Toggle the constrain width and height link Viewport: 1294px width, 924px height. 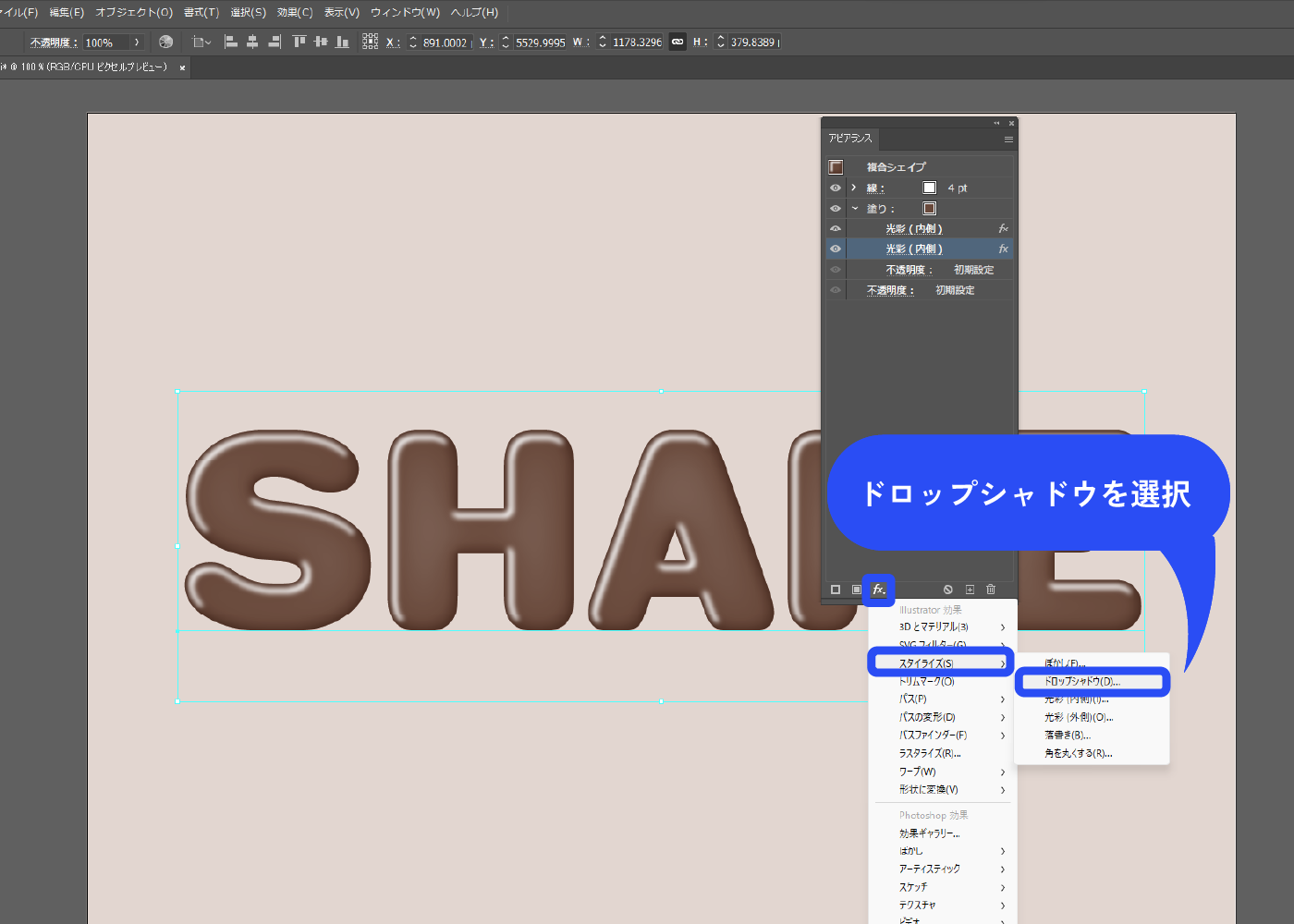click(678, 42)
